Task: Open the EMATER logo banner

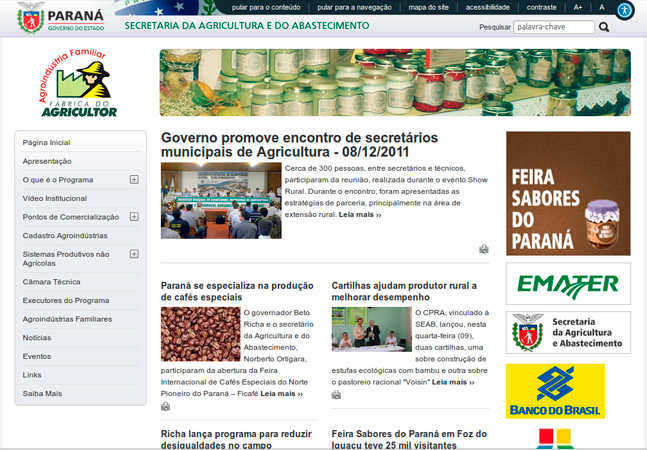Action: click(568, 284)
